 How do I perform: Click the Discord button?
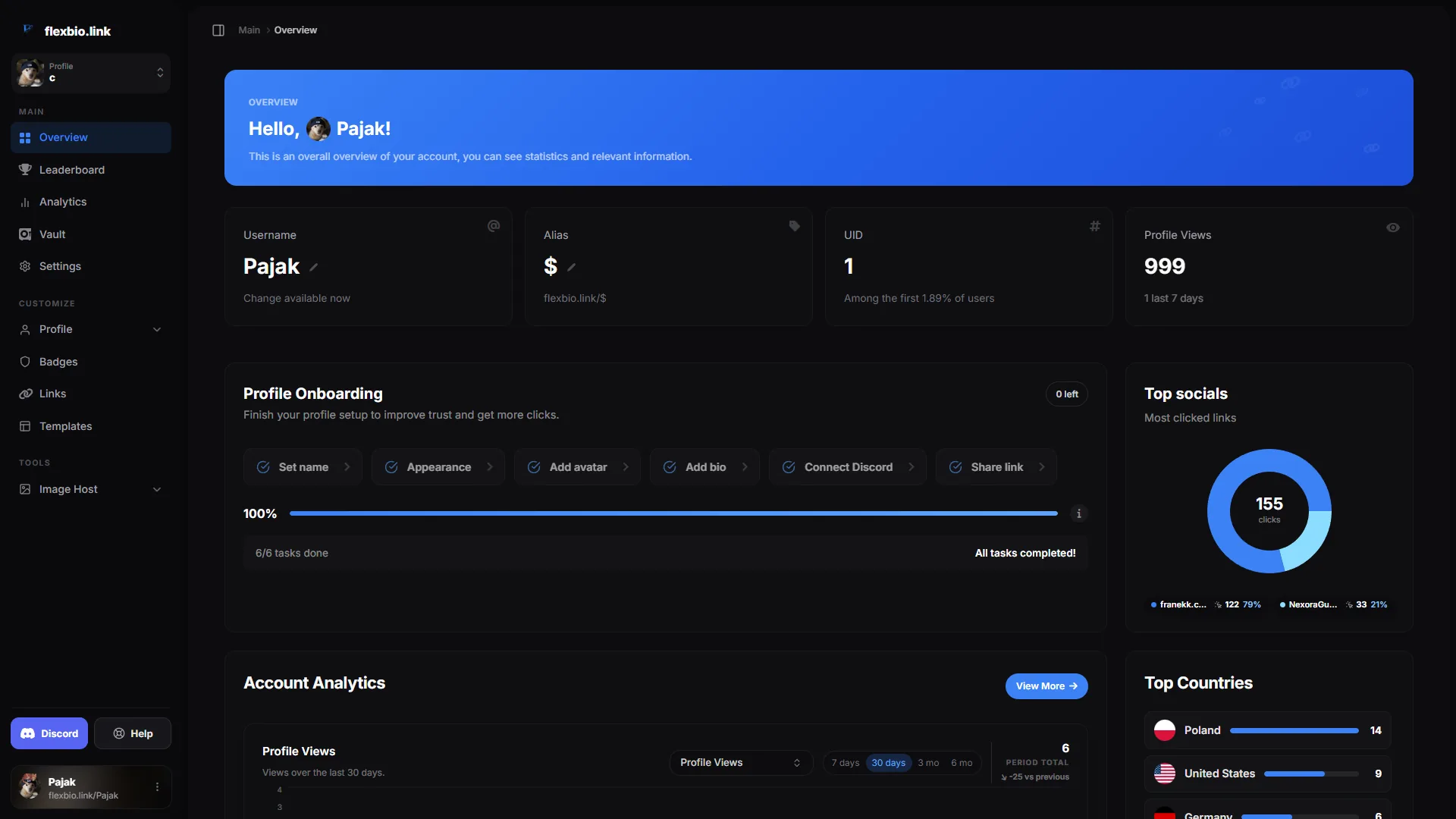tap(49, 734)
